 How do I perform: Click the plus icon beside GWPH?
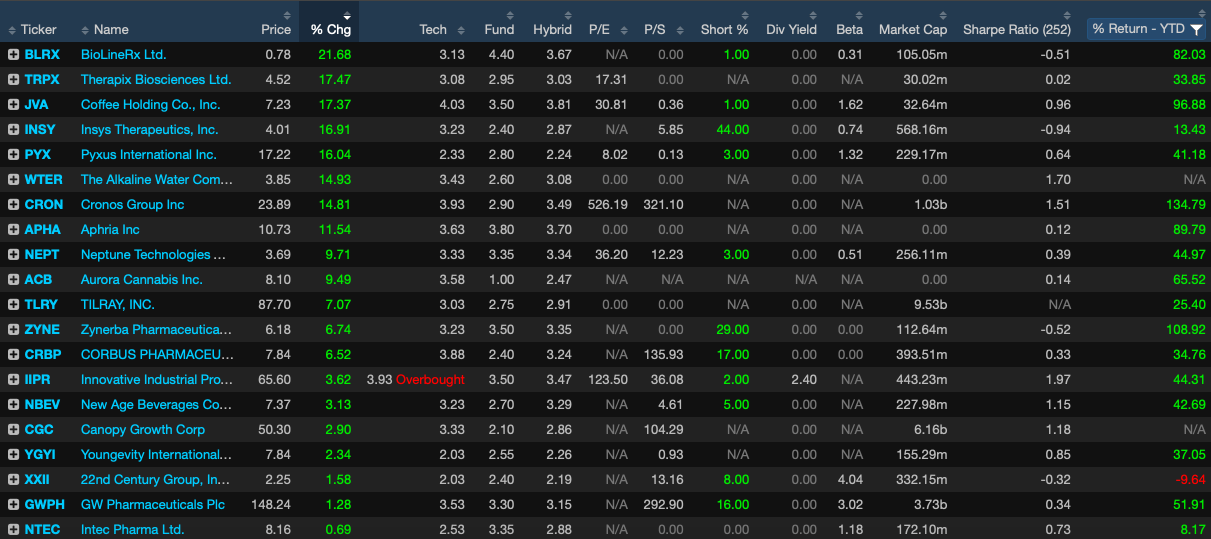13,504
